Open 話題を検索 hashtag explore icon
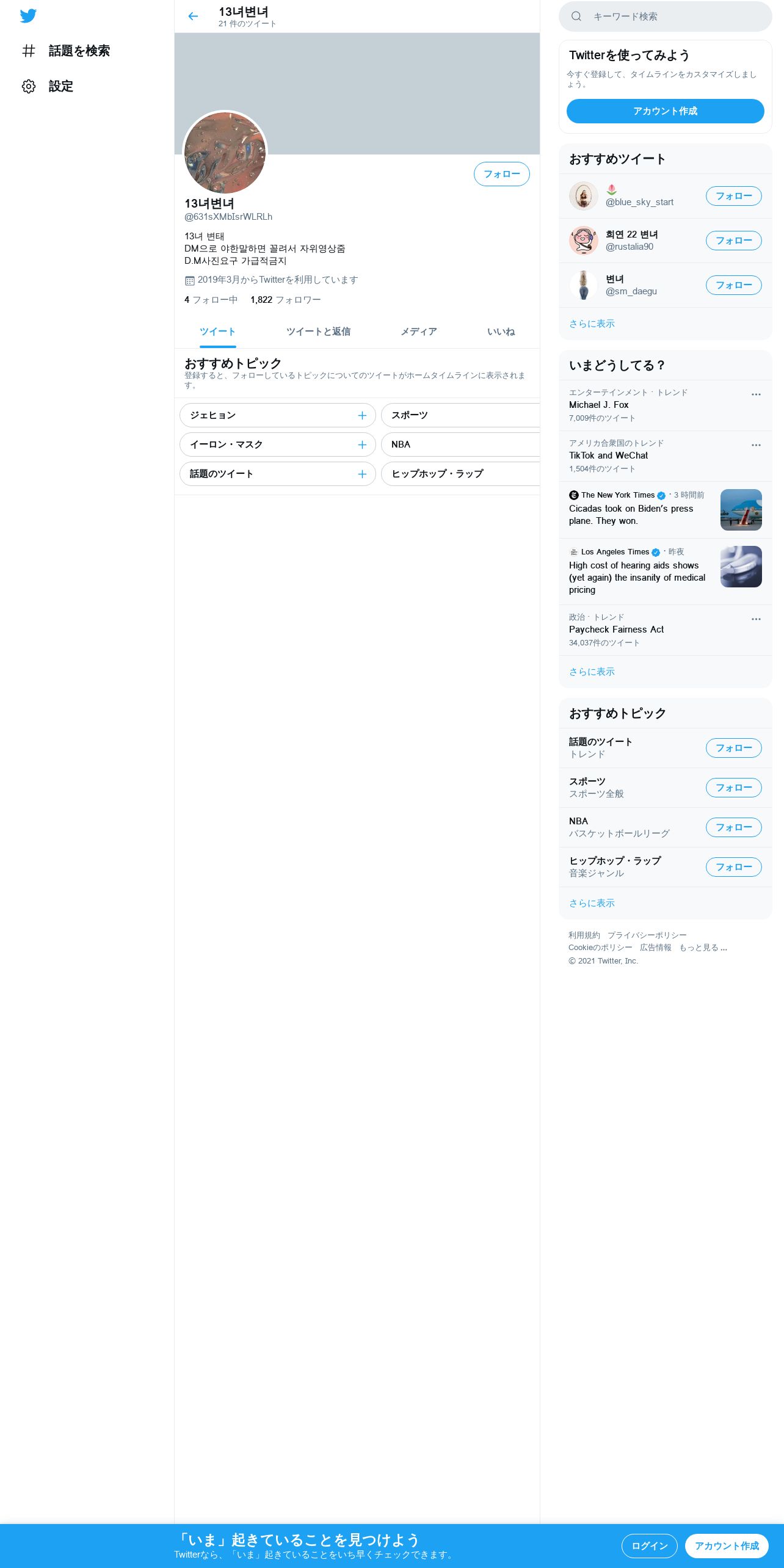Screen dimensions: 784x1568 pyautogui.click(x=29, y=51)
